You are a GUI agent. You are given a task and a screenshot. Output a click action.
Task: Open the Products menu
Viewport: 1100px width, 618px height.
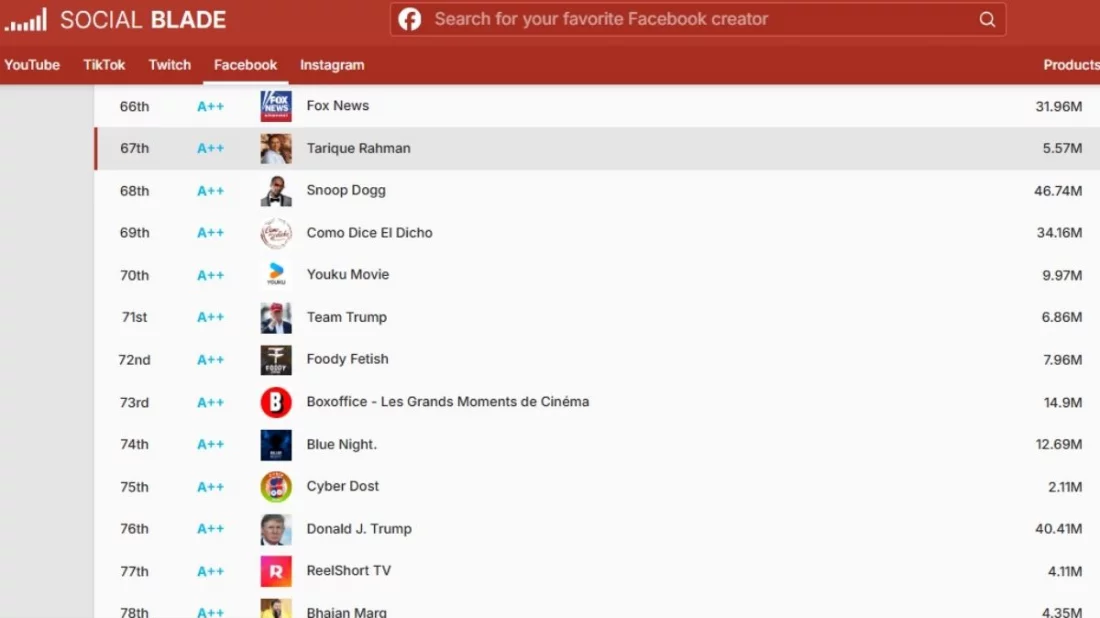[1071, 65]
